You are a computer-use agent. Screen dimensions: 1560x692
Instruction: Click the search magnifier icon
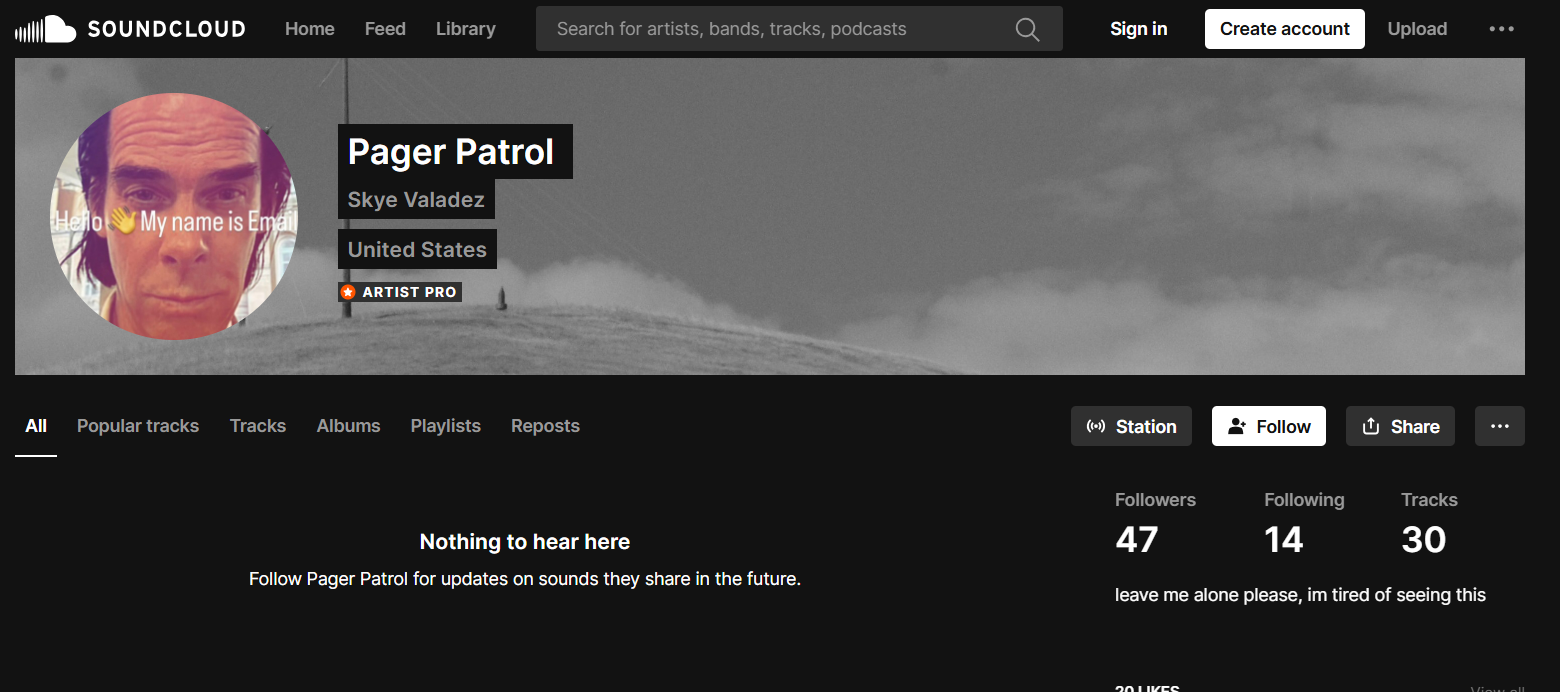pyautogui.click(x=1027, y=29)
